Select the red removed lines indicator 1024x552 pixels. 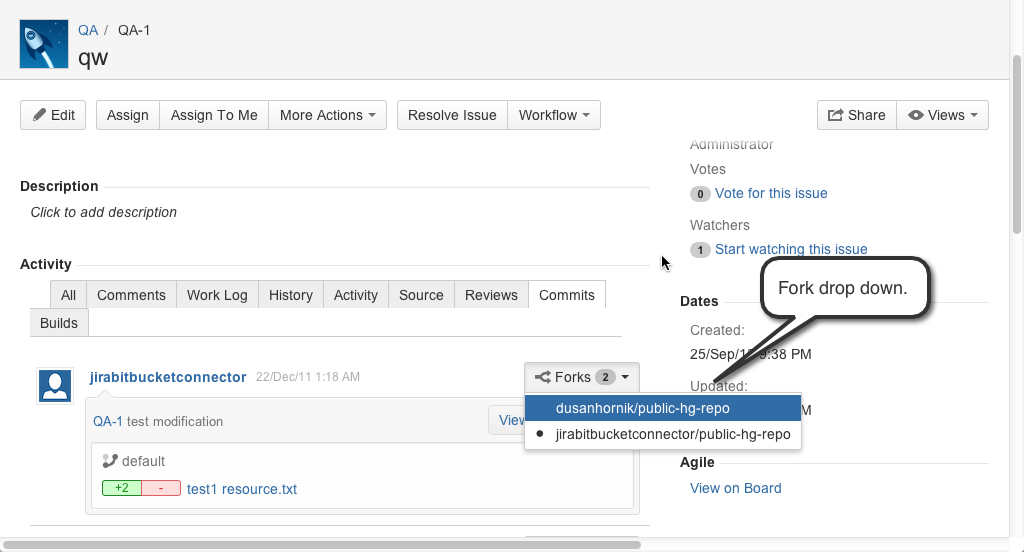161,488
